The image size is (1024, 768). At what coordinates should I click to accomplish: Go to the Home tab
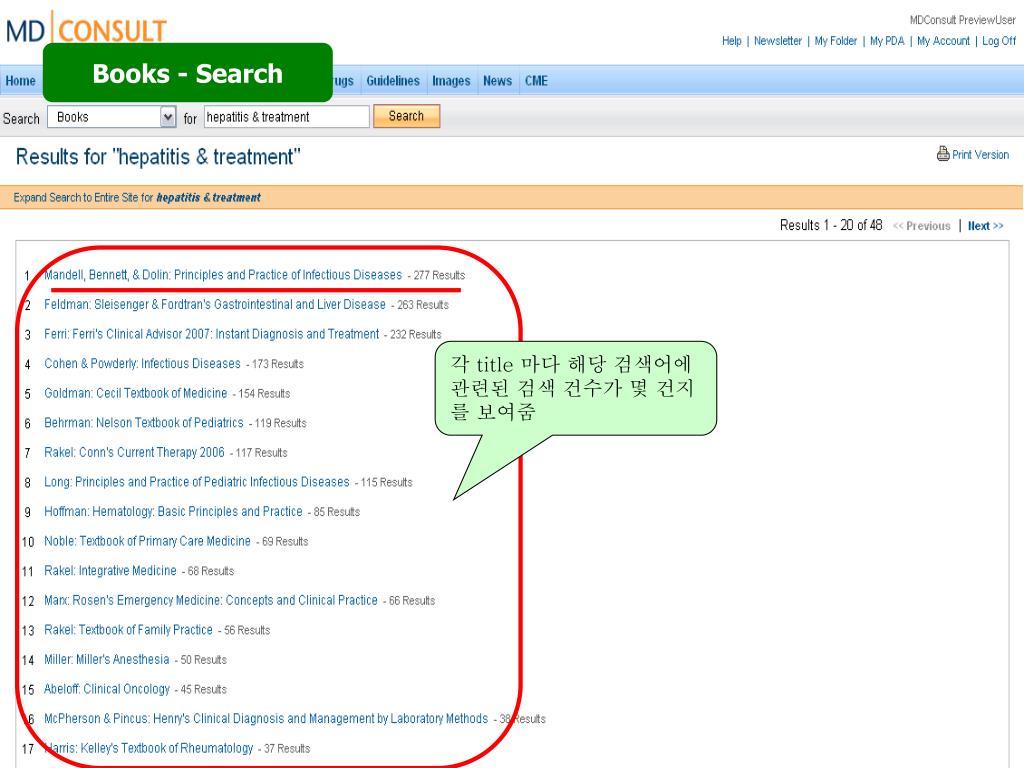click(21, 81)
